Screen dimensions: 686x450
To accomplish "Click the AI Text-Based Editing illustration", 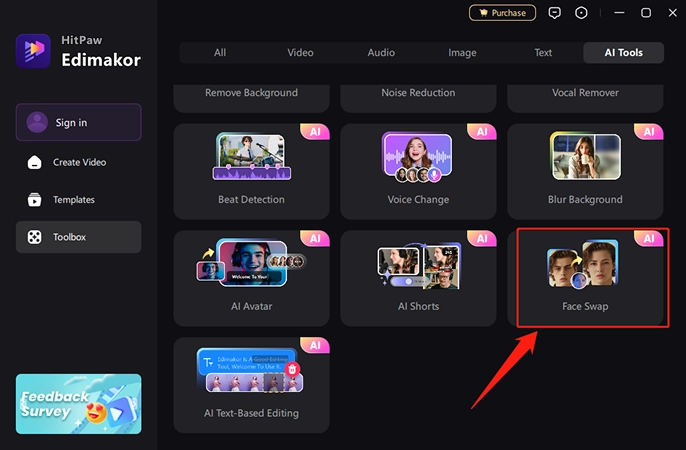I will [250, 370].
